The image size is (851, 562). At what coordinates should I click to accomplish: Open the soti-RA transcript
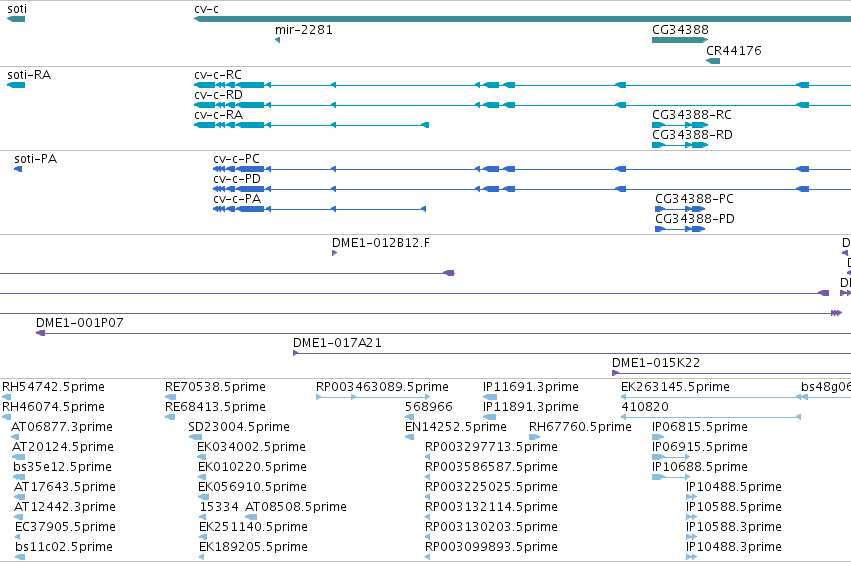(16, 85)
